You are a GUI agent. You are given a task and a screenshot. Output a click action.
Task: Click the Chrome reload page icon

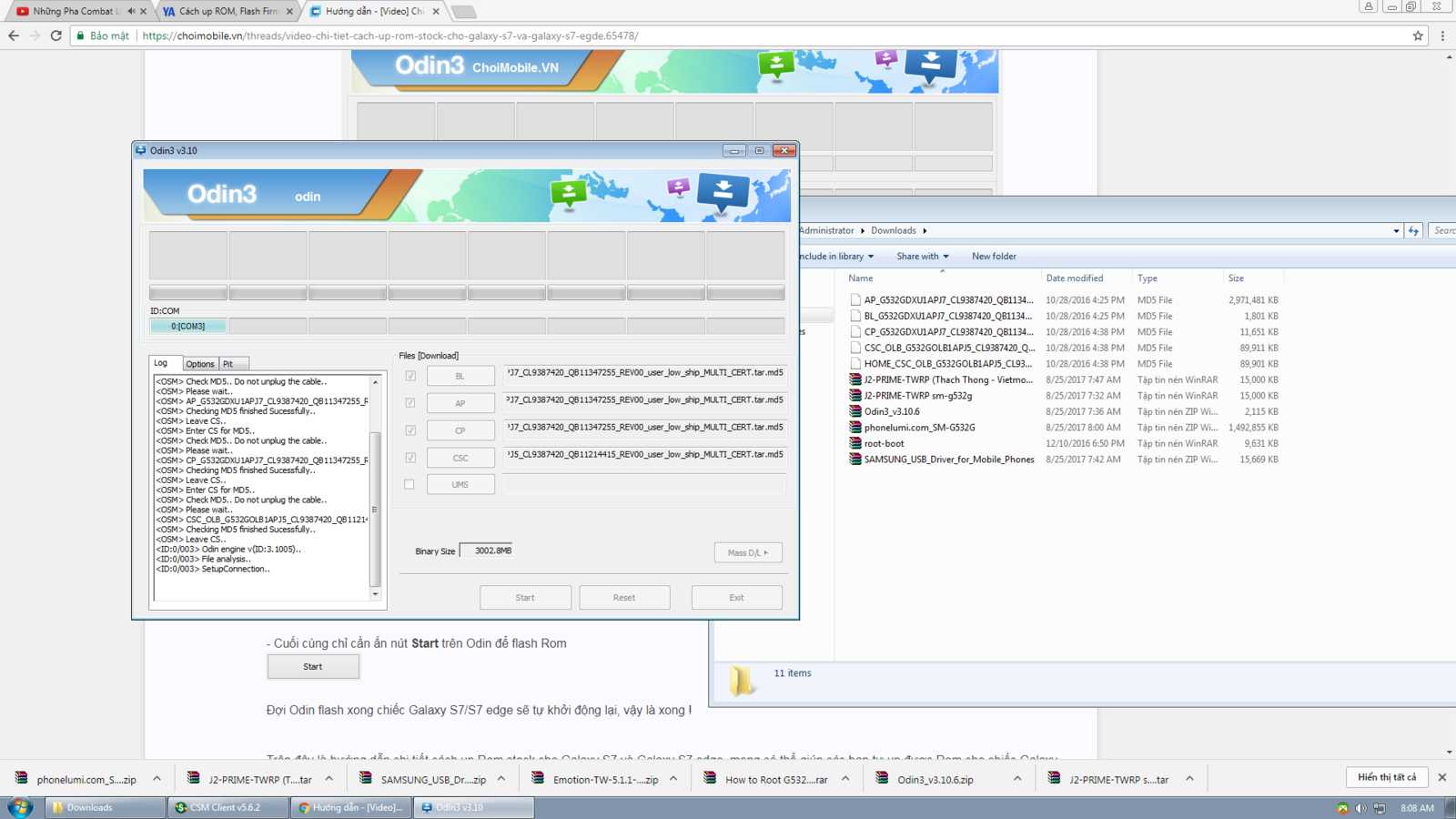pos(56,35)
